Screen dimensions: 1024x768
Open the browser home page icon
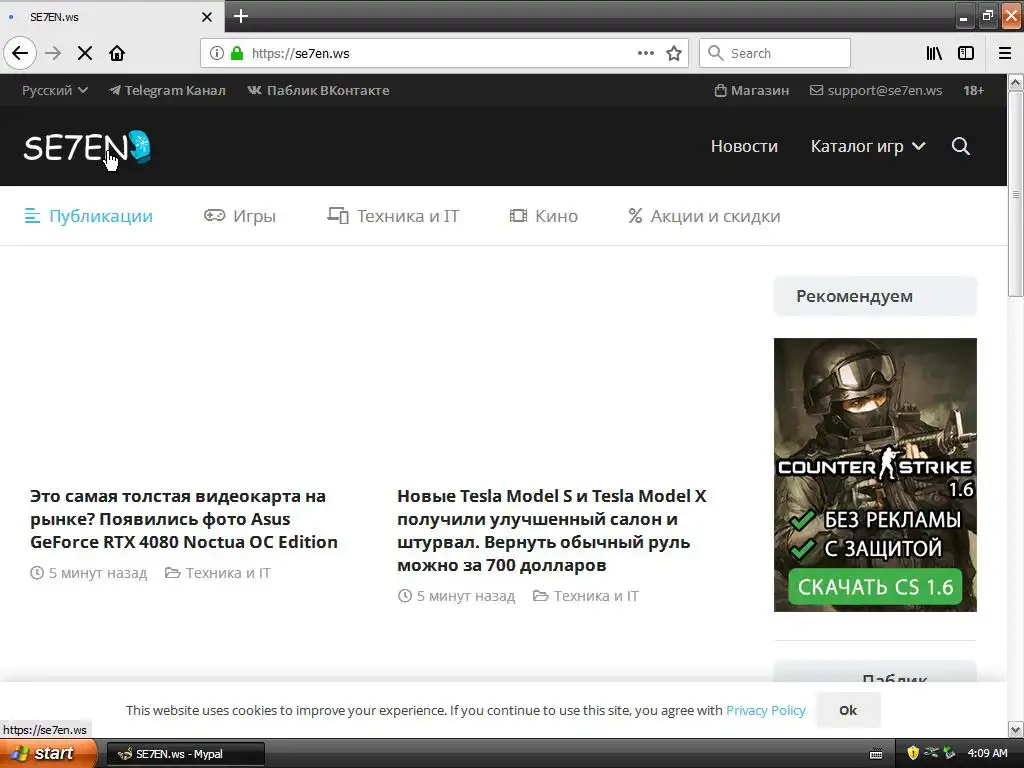pos(117,53)
